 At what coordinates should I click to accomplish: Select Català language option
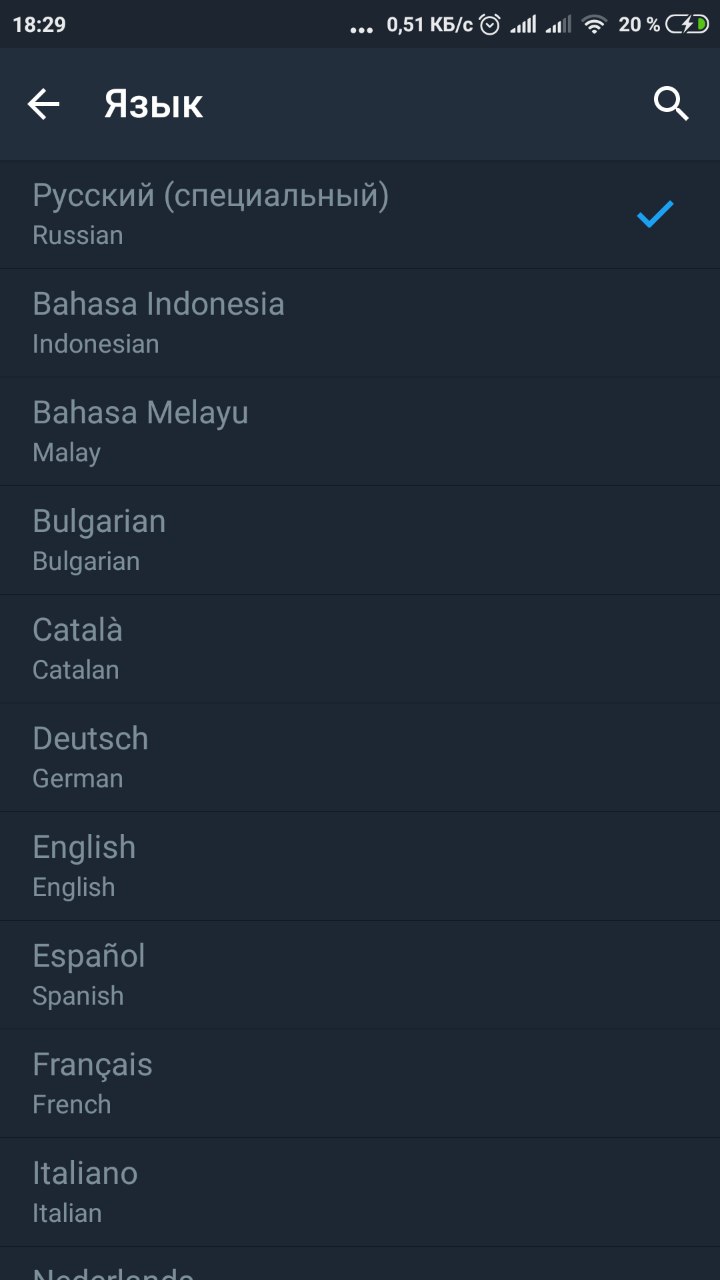360,649
